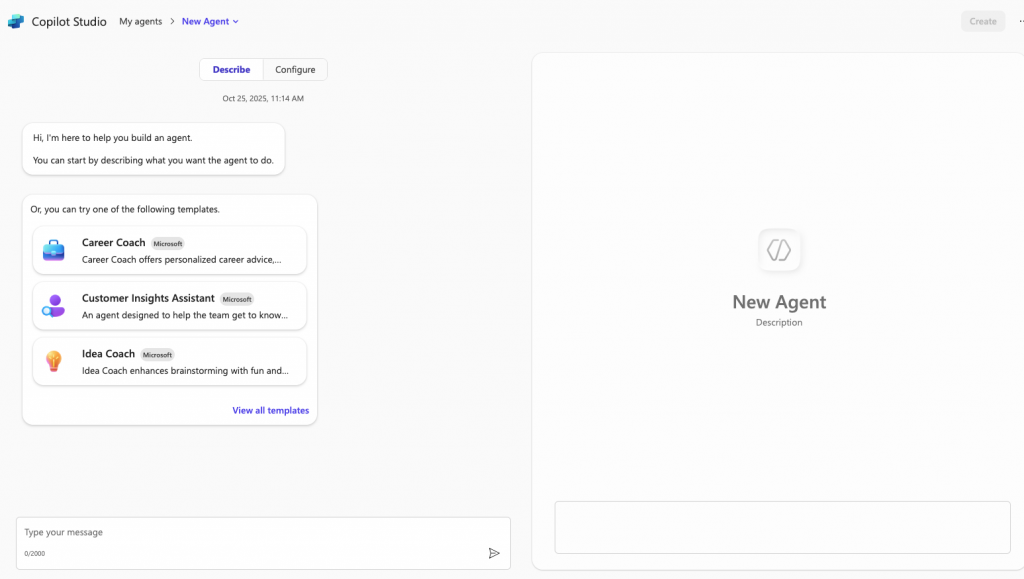1024x579 pixels.
Task: Click the Copilot Studio logo icon
Action: pyautogui.click(x=16, y=21)
